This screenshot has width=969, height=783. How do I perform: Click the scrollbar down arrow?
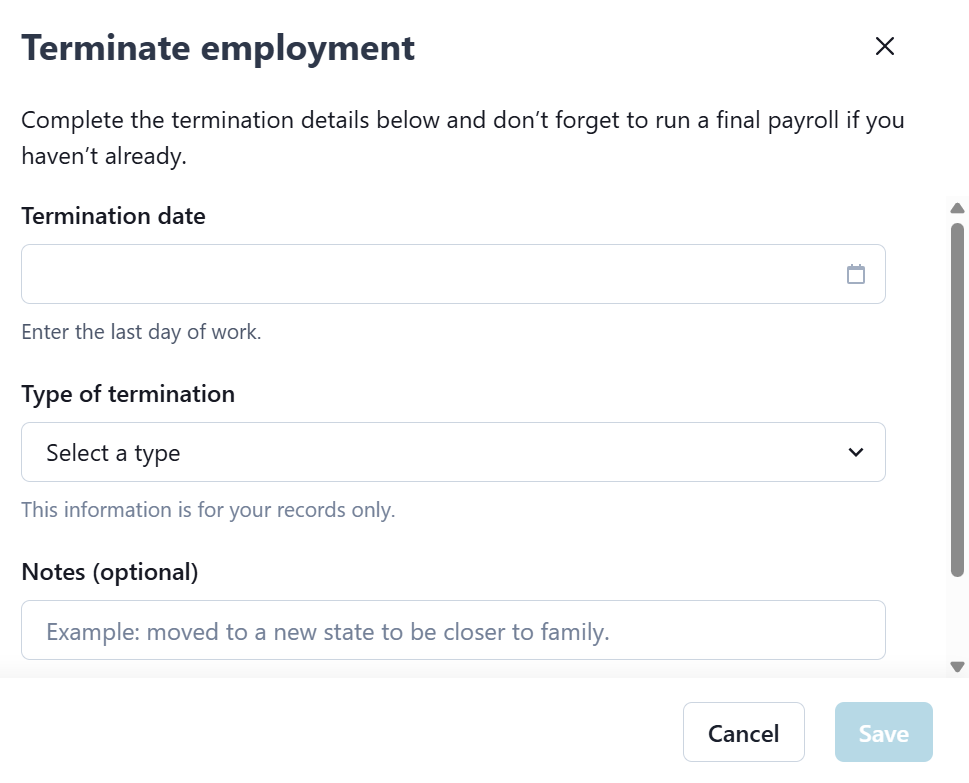(x=957, y=666)
